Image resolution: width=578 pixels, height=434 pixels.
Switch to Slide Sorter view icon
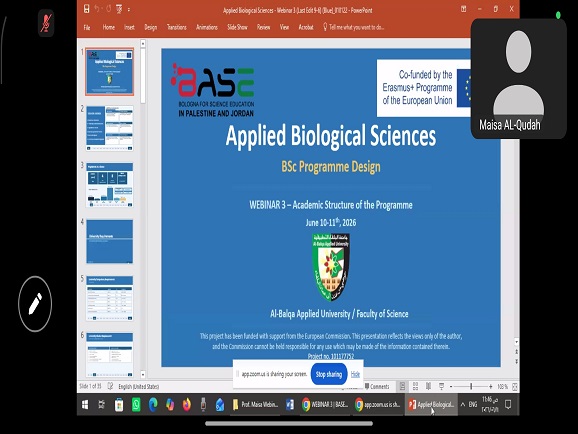[x=415, y=386]
